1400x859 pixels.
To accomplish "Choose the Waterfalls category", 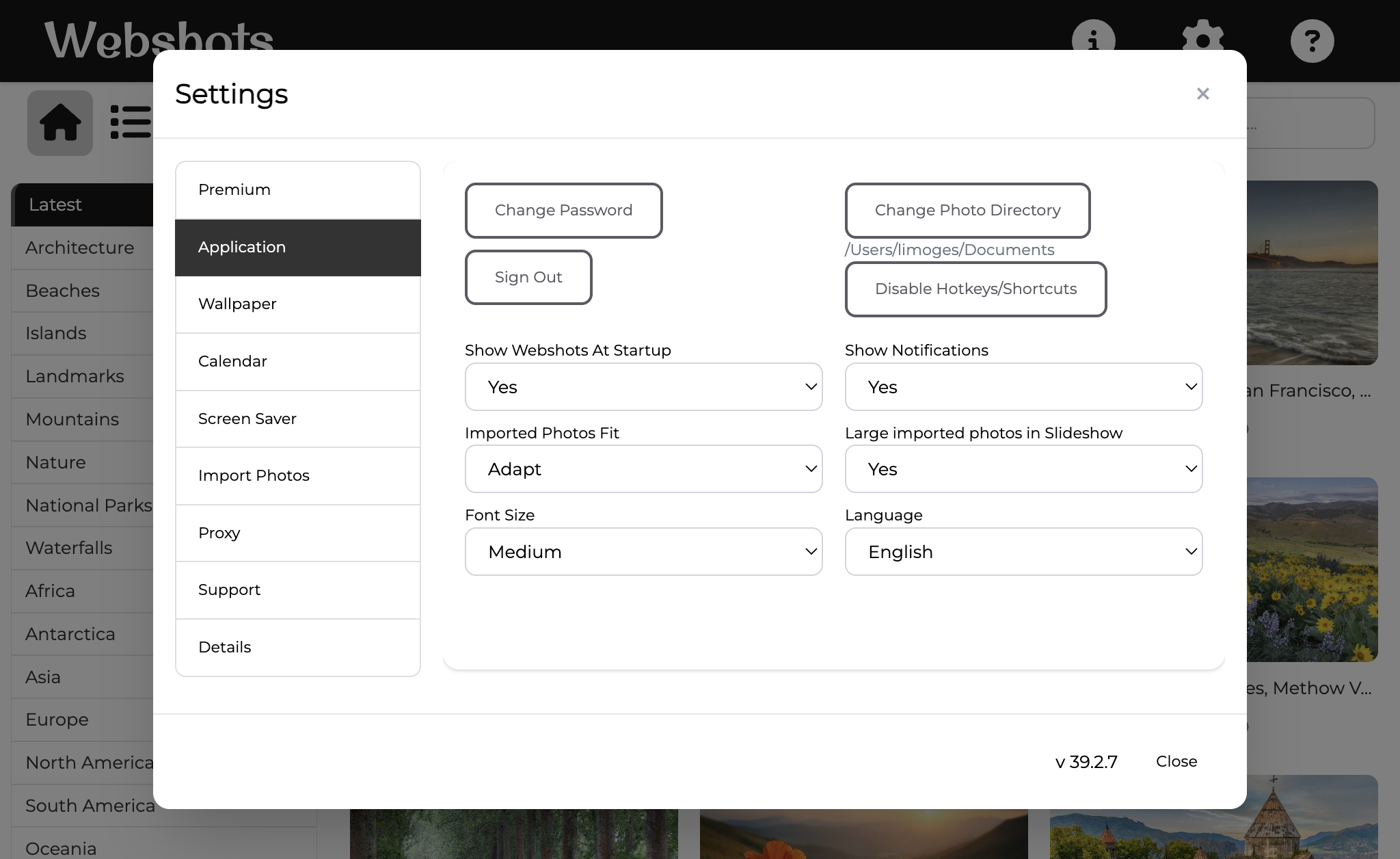I will coord(82,548).
